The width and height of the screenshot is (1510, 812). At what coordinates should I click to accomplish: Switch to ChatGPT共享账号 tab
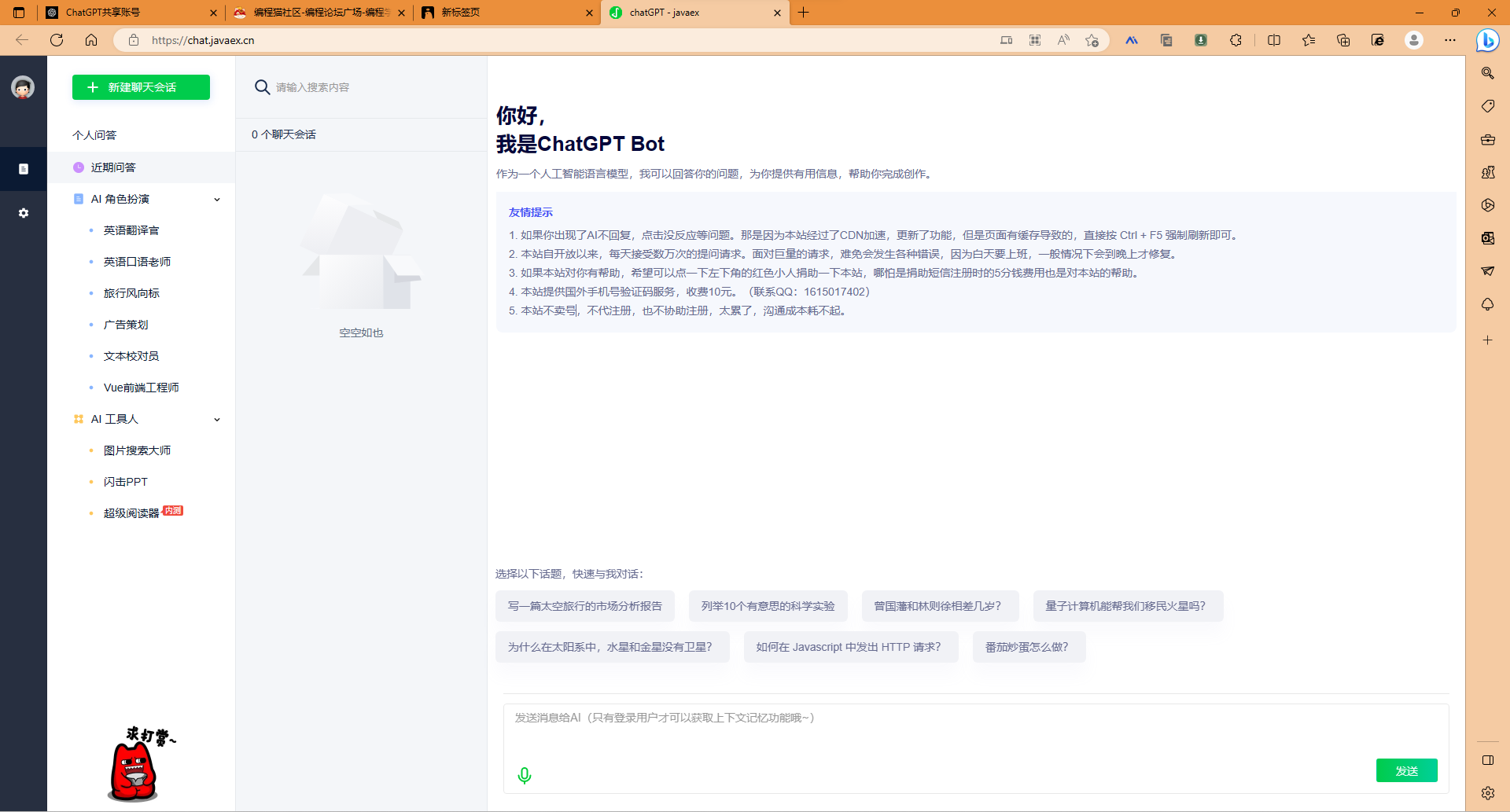tap(132, 13)
